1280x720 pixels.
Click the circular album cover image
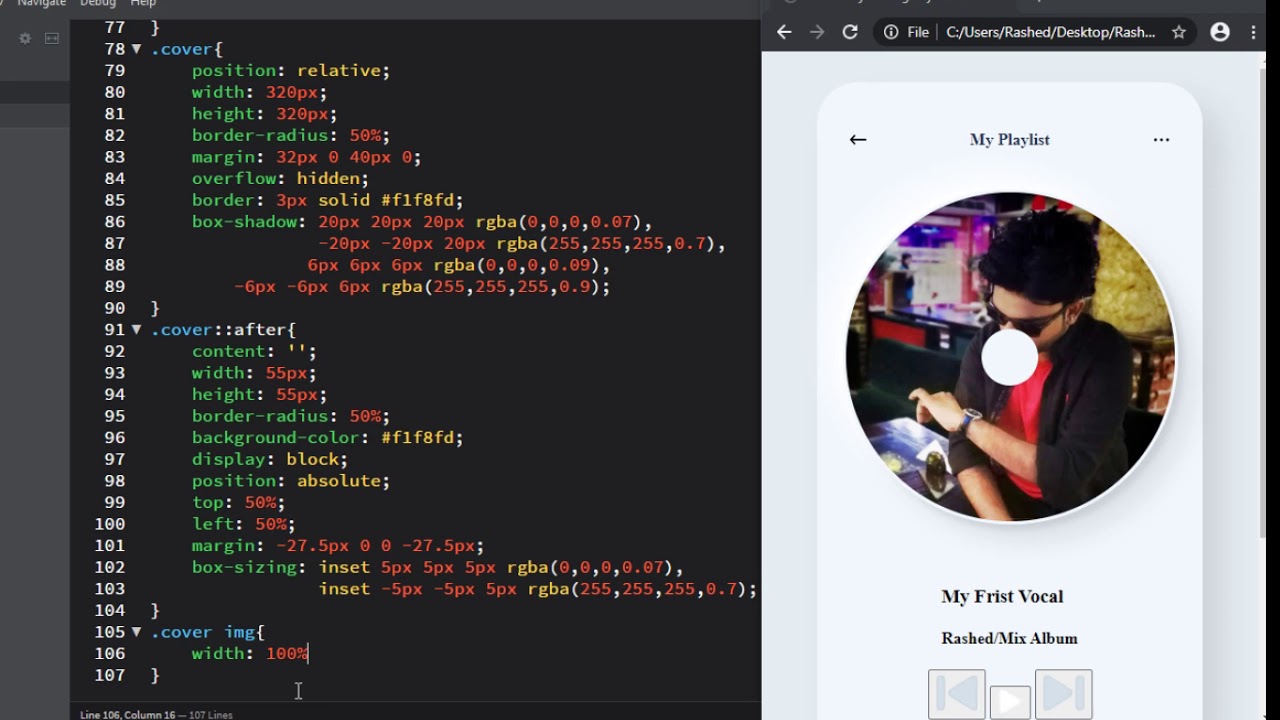[1010, 357]
